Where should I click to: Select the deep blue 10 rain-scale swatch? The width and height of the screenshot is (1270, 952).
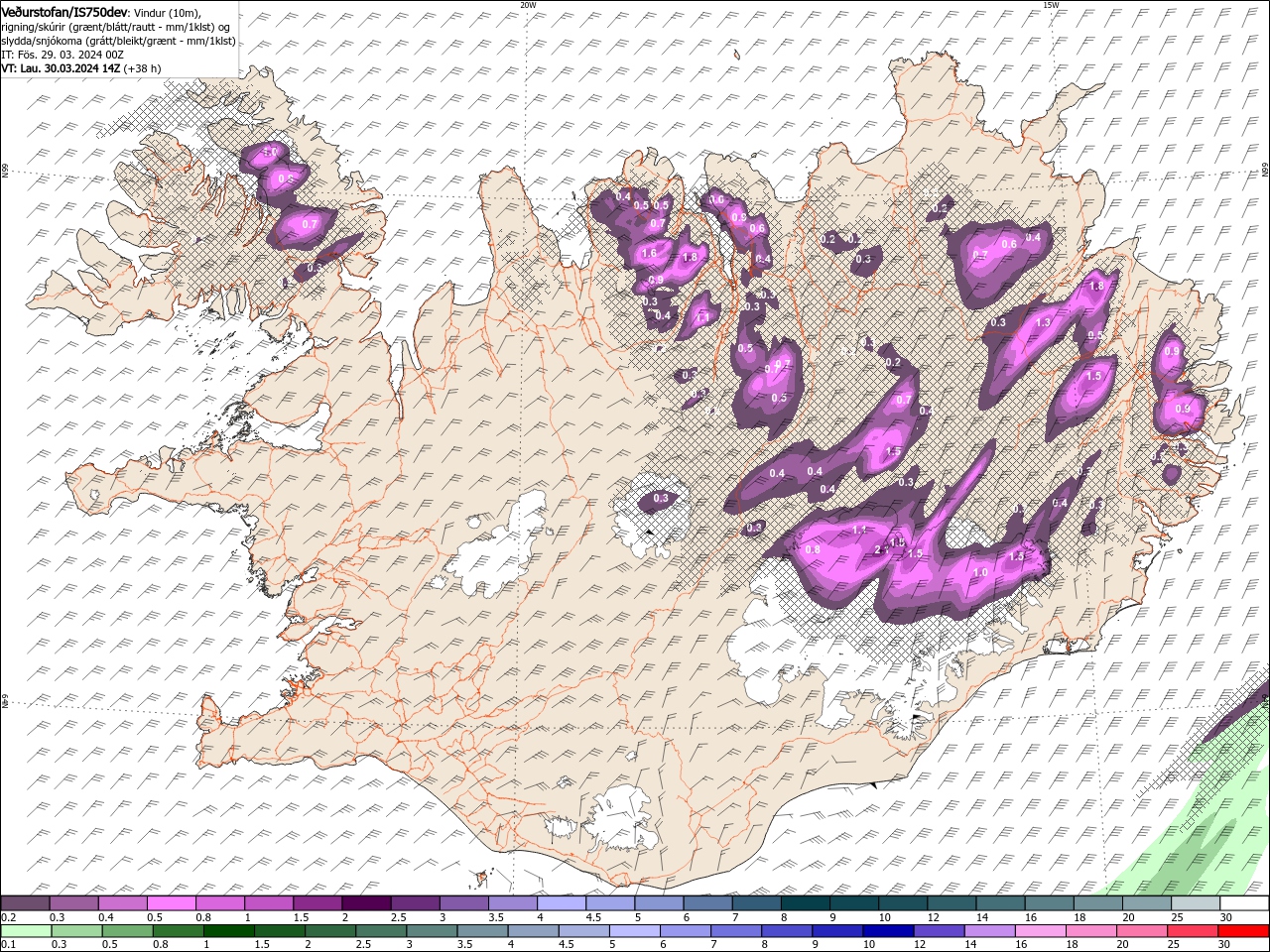coord(887,930)
